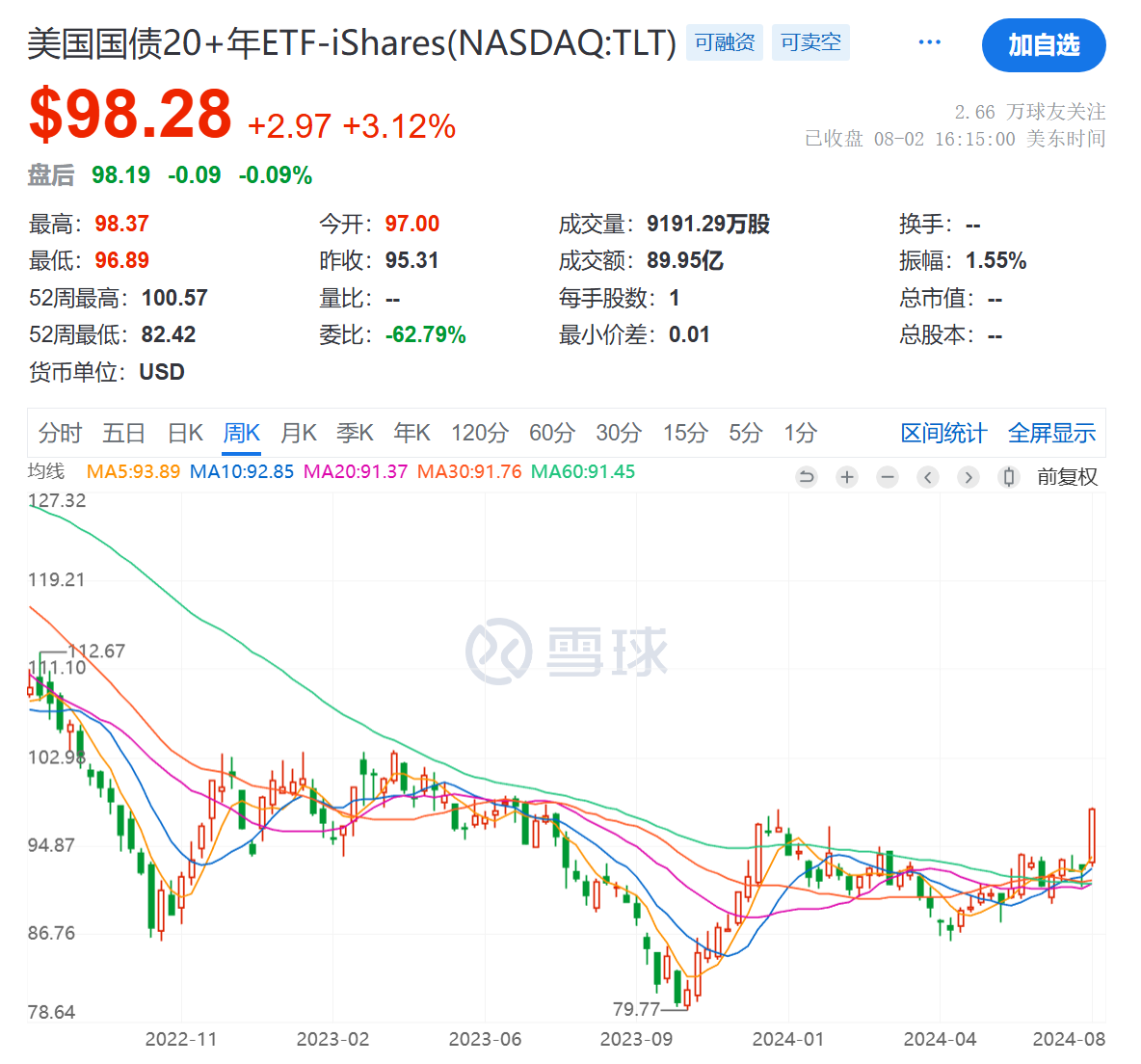This screenshot has height=1064, width=1141.
Task: Switch to the 年K tab
Action: point(411,434)
